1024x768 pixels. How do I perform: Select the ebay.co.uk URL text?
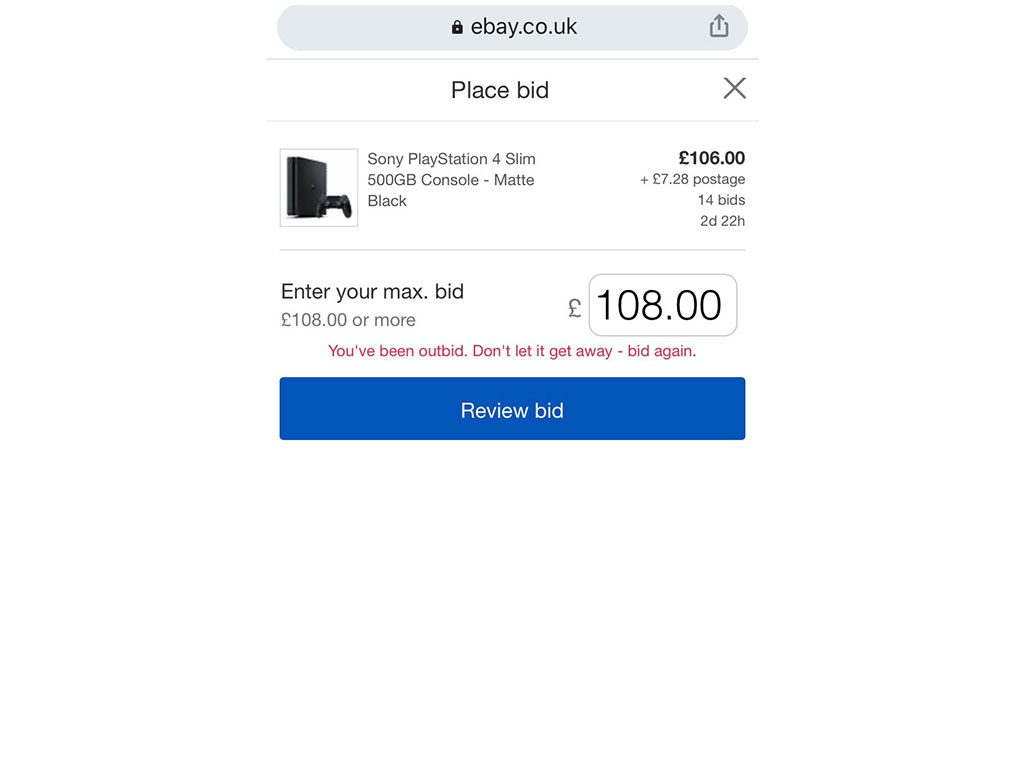(524, 27)
